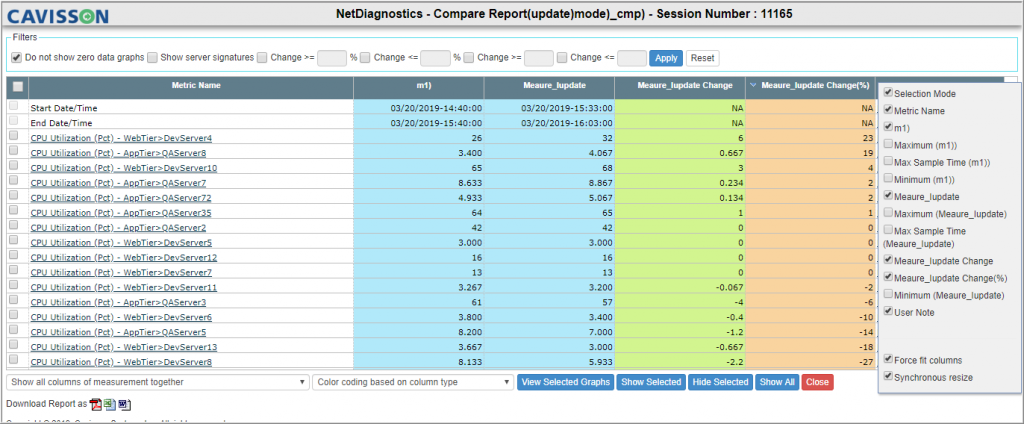The width and height of the screenshot is (1024, 424).
Task: Open CPU Utilization WebTier>DevServer13 link
Action: point(124,347)
